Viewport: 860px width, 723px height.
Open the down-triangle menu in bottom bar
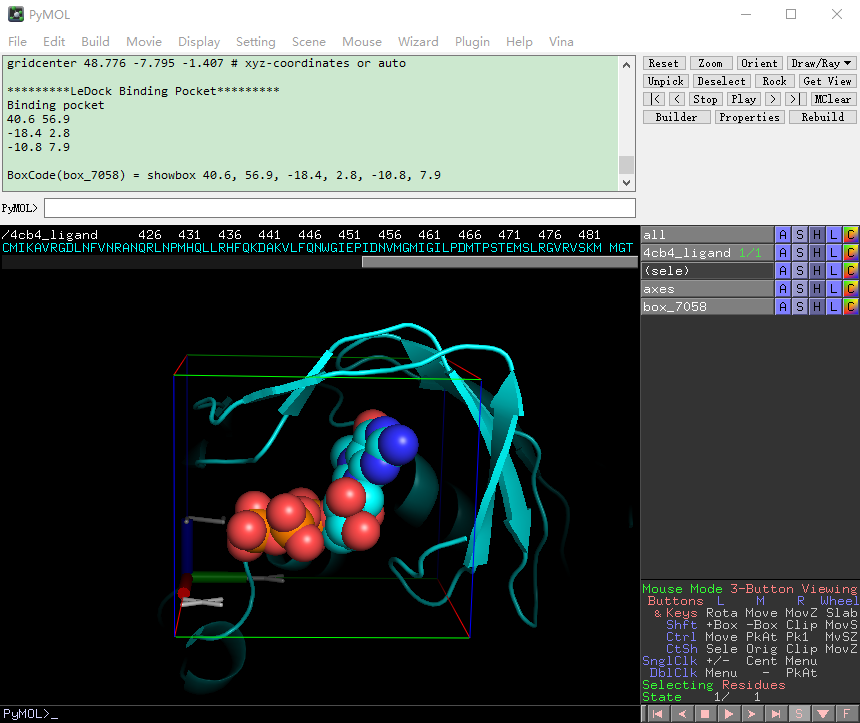click(823, 714)
